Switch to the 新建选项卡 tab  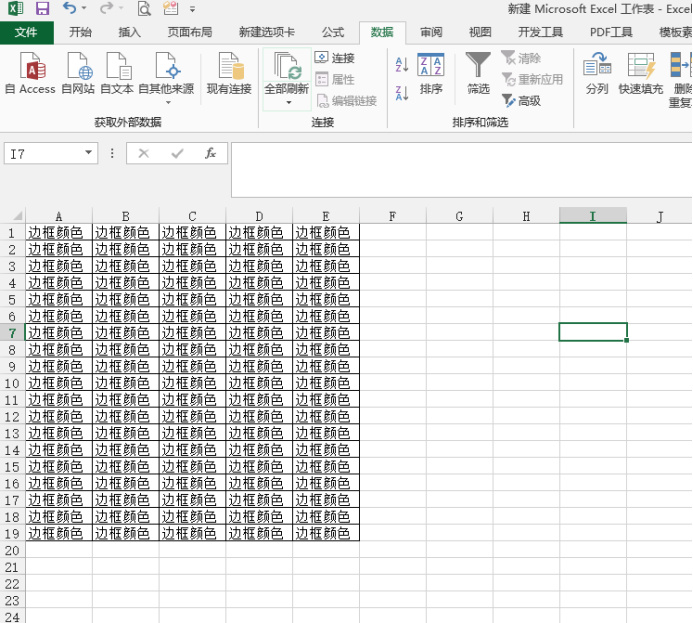tap(267, 32)
